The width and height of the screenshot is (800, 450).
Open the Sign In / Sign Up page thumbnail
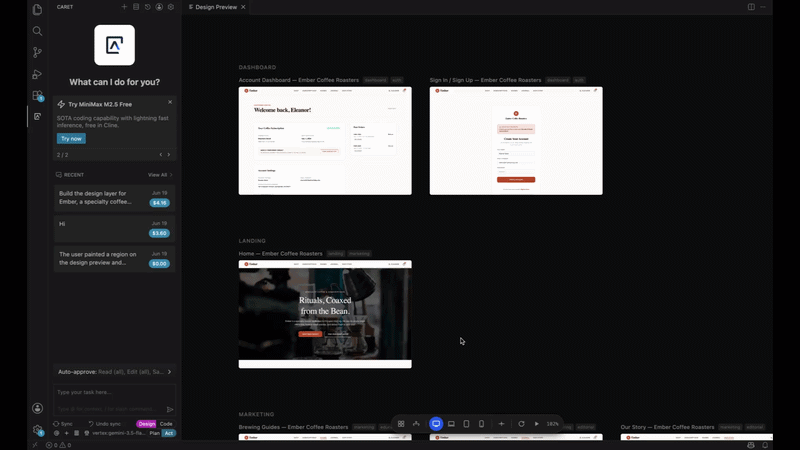tap(516, 141)
